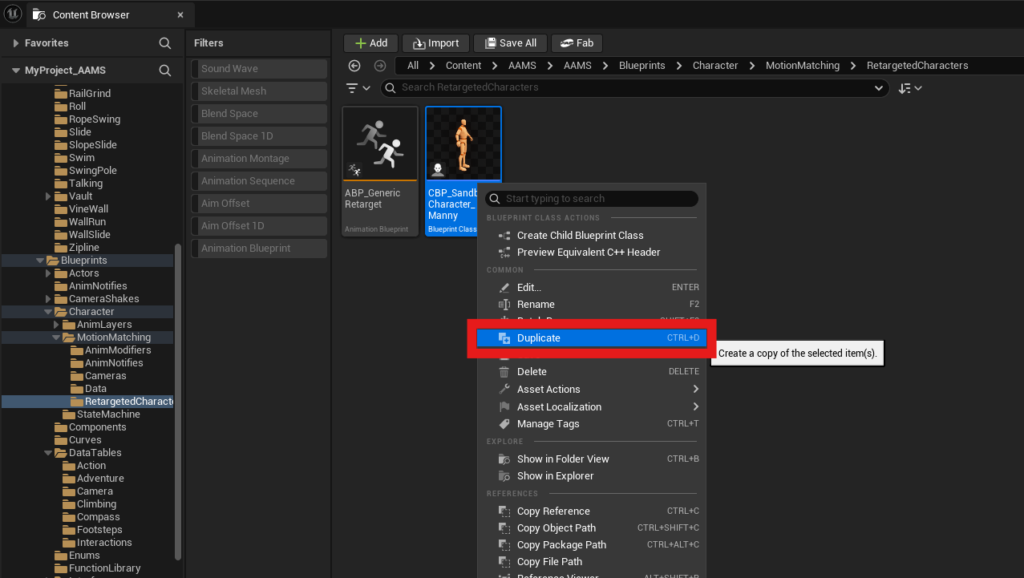
Task: Click the search icon beside MyProject_AAMS
Action: pos(165,71)
